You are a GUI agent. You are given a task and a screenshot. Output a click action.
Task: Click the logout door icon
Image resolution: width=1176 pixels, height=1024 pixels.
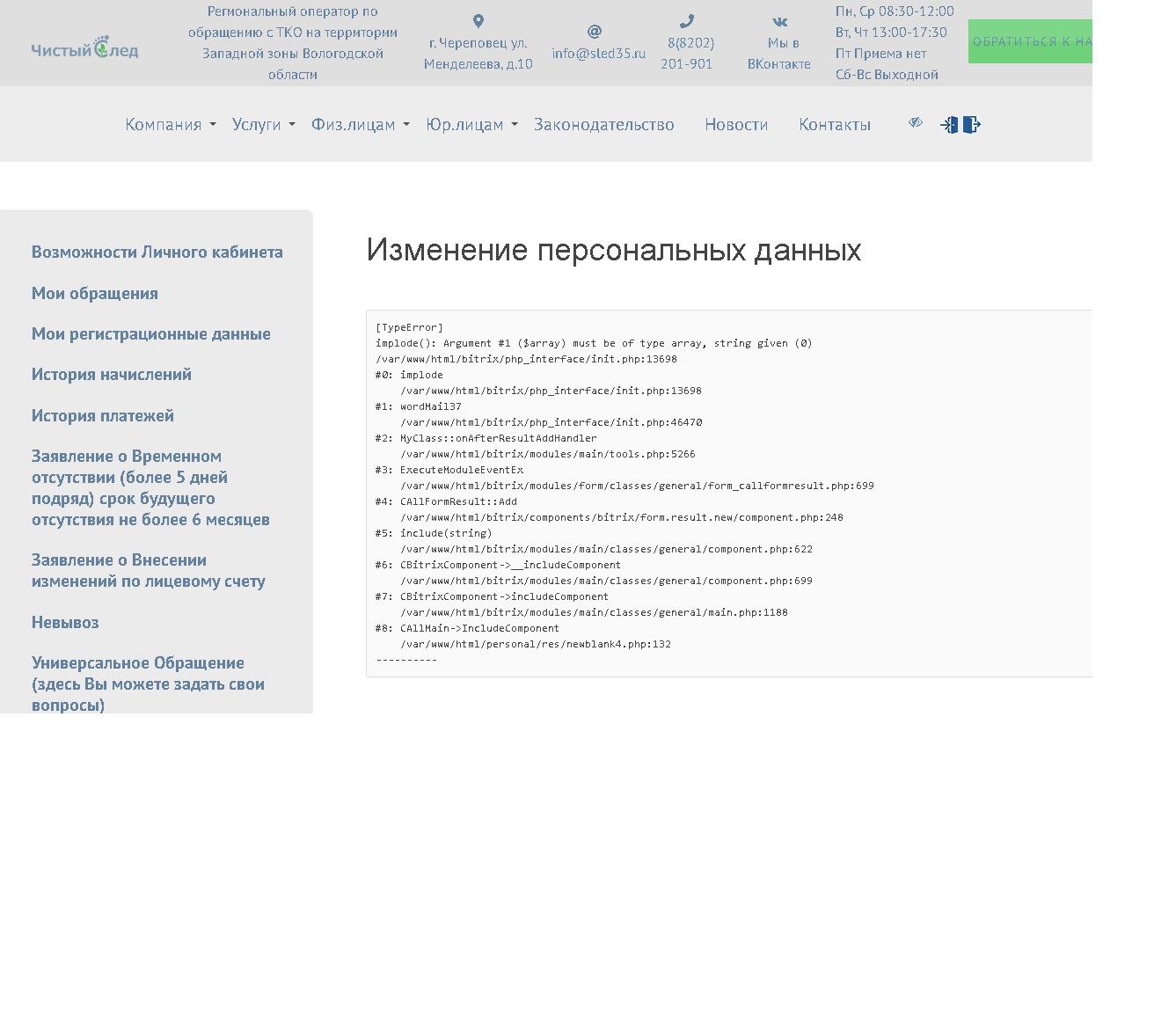[971, 125]
